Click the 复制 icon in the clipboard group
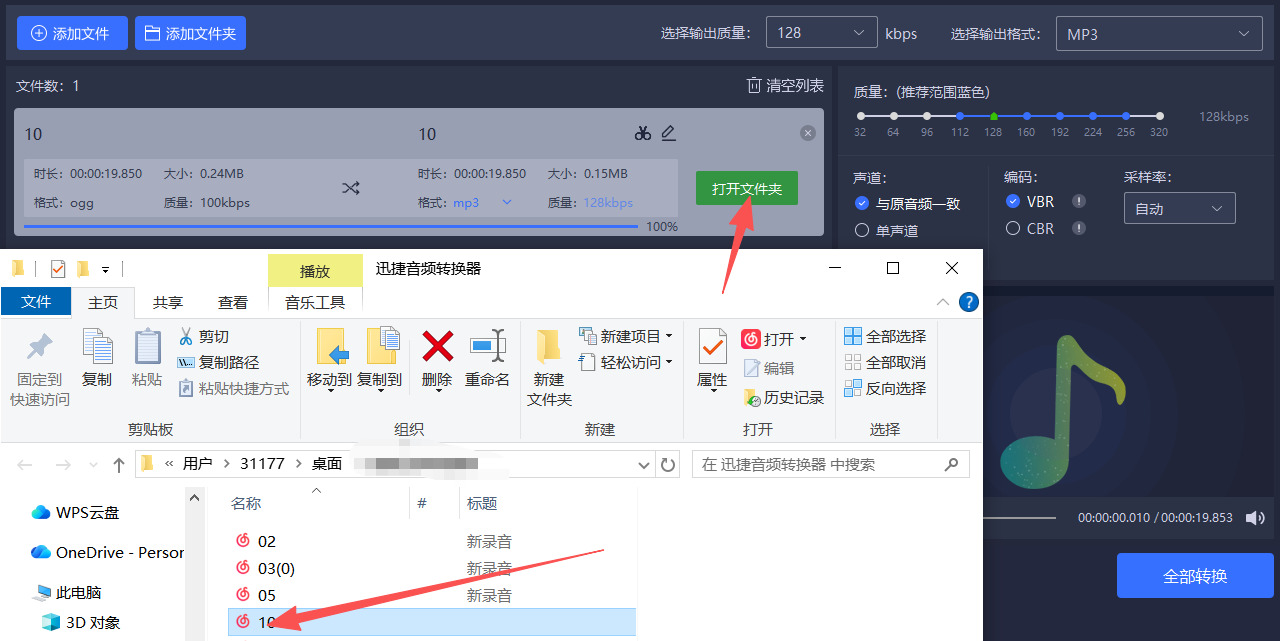Screen dimensions: 1280x641 (97, 346)
